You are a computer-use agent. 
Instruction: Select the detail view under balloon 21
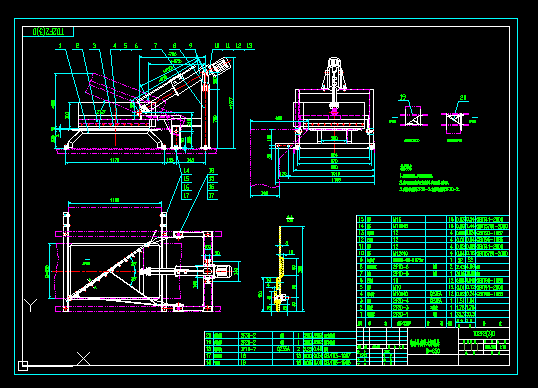(455, 123)
